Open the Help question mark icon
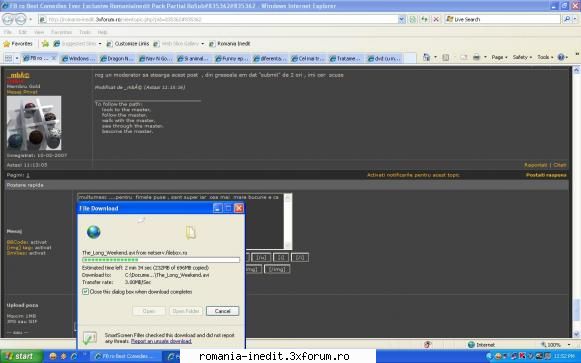 [561, 57]
